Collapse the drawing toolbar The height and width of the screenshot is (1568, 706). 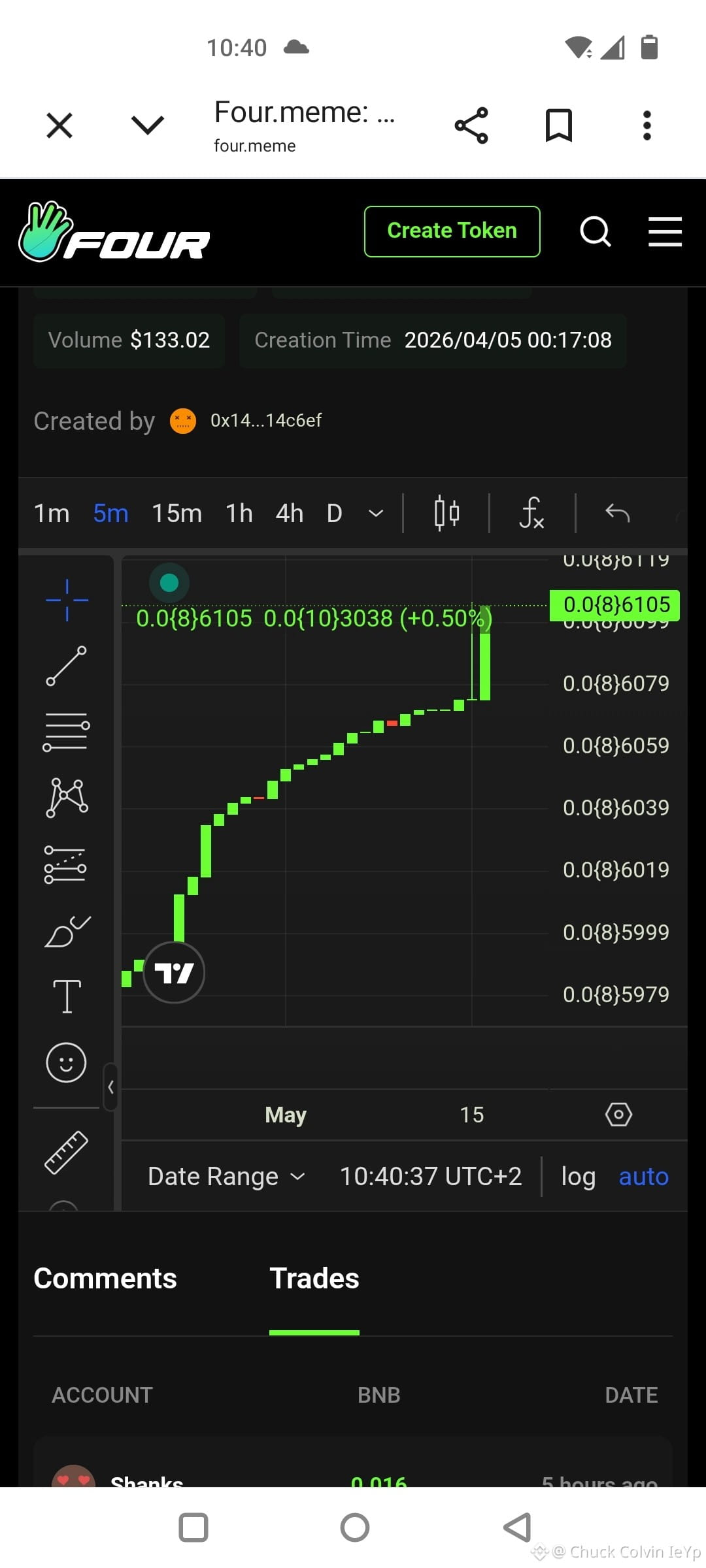tap(110, 1087)
